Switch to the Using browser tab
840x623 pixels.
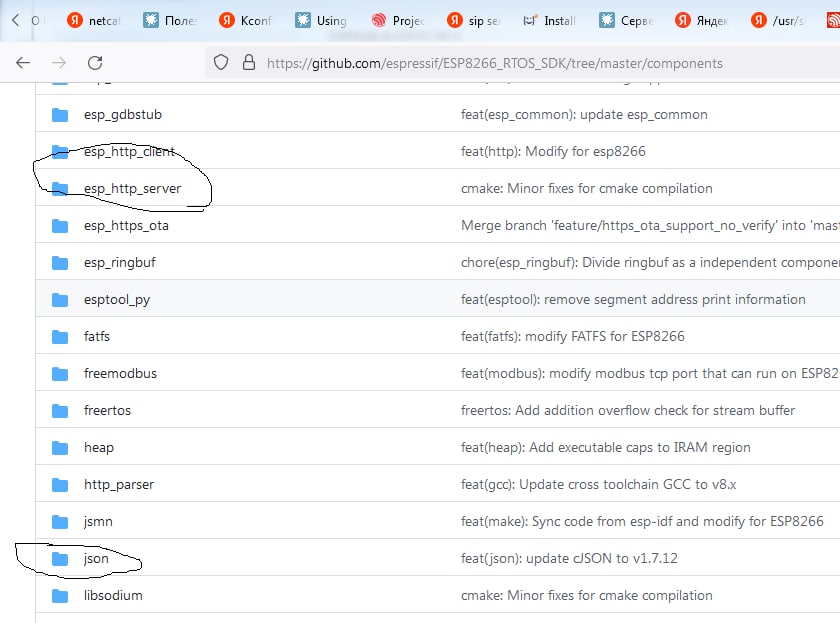coord(321,20)
